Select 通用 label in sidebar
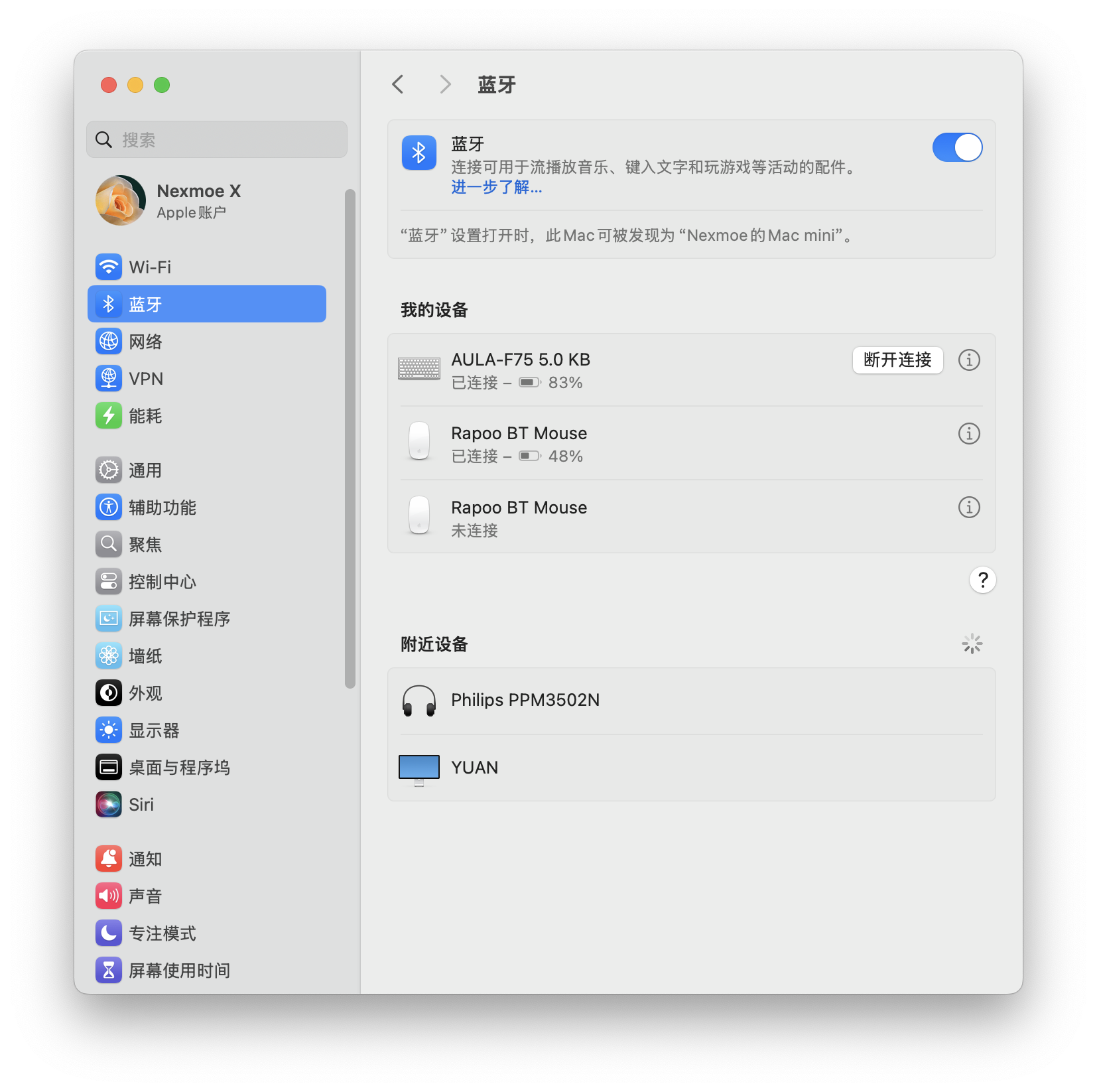 tap(145, 470)
